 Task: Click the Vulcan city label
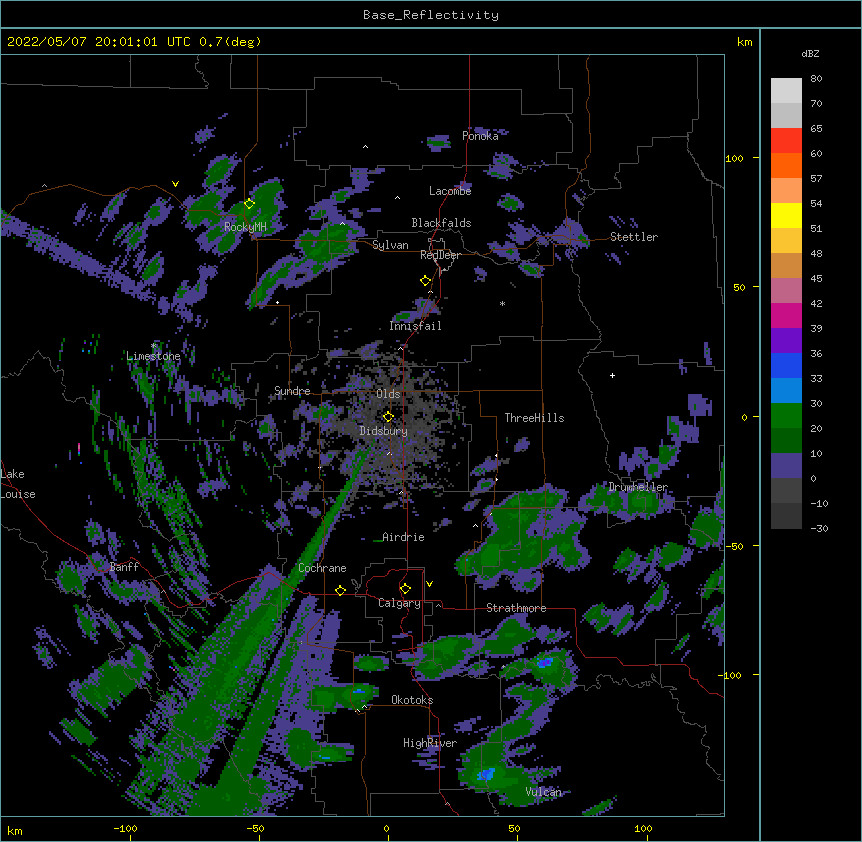[x=543, y=792]
